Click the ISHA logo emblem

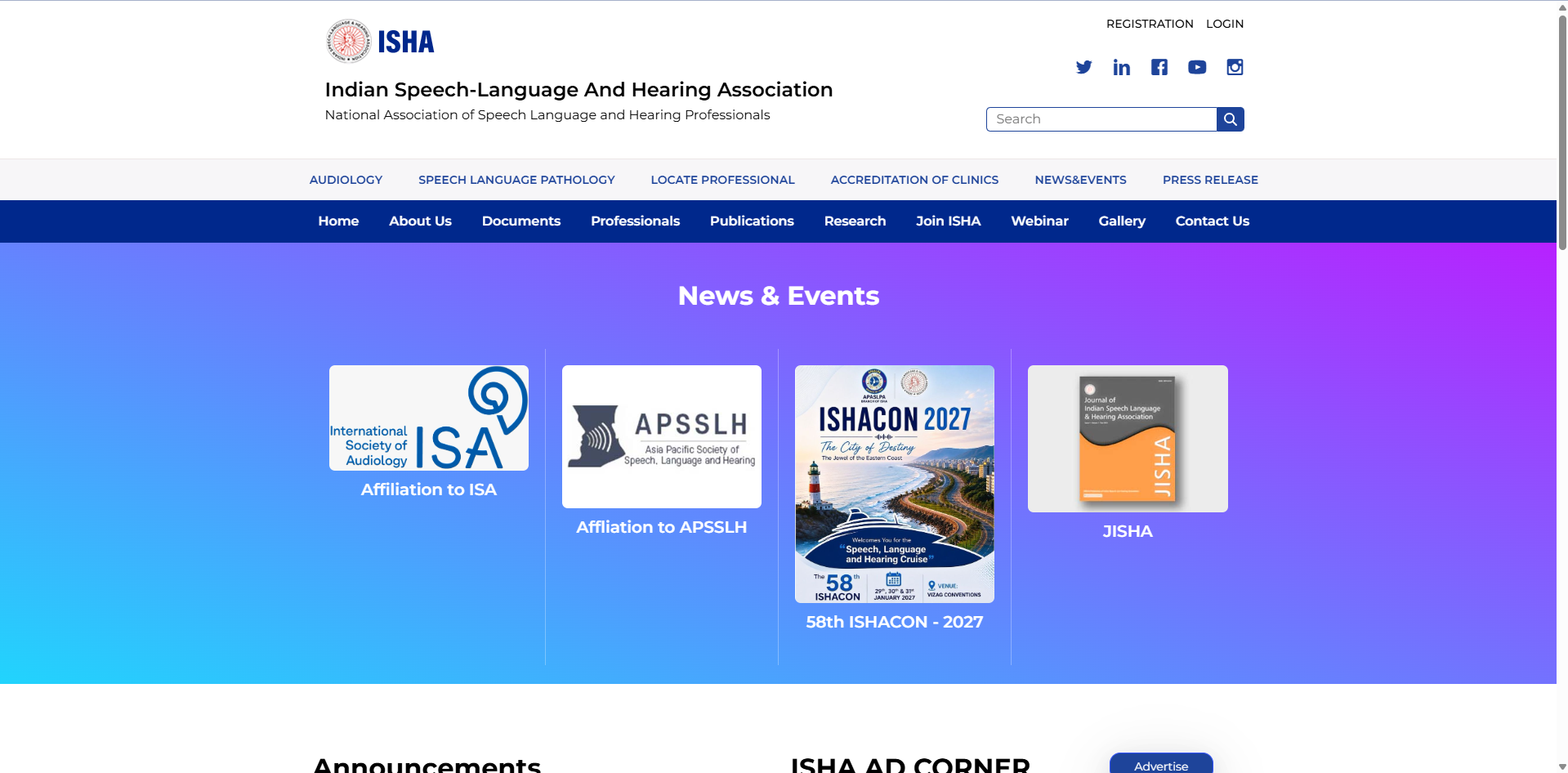coord(349,41)
